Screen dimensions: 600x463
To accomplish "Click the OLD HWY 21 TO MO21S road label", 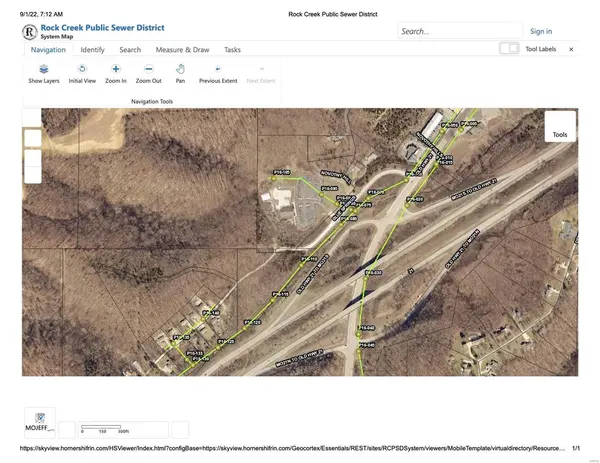I will 313,274.
